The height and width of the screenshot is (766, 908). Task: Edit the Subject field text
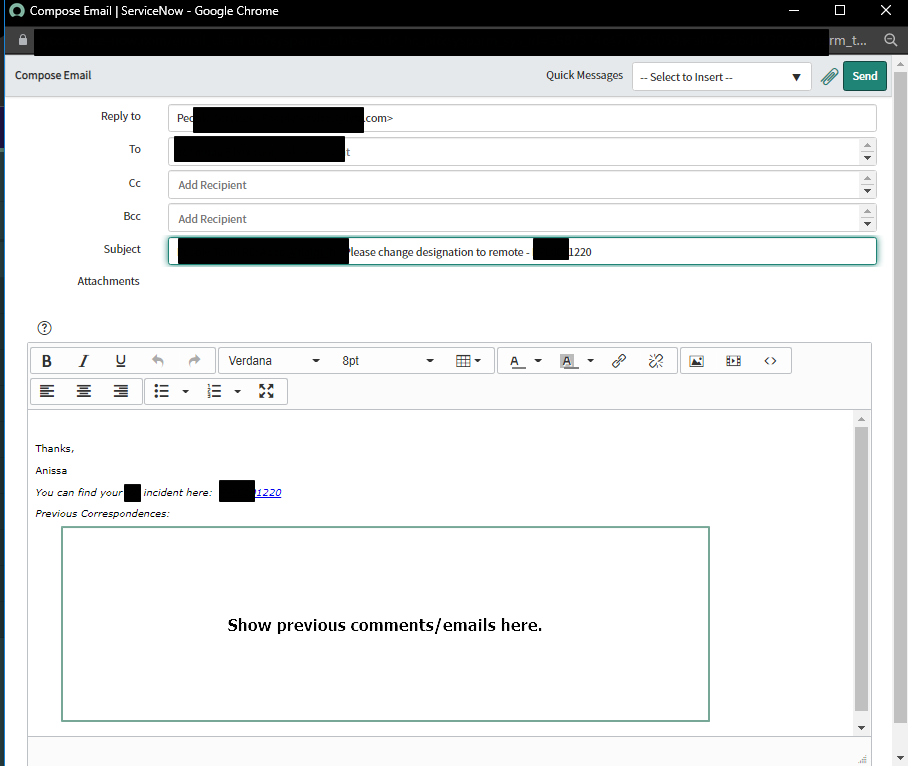[522, 251]
